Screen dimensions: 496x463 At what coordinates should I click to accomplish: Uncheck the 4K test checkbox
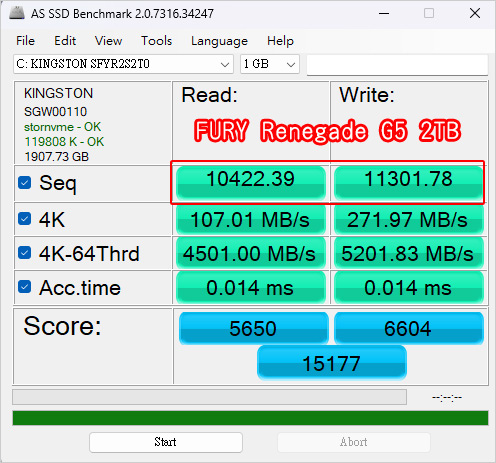25,219
